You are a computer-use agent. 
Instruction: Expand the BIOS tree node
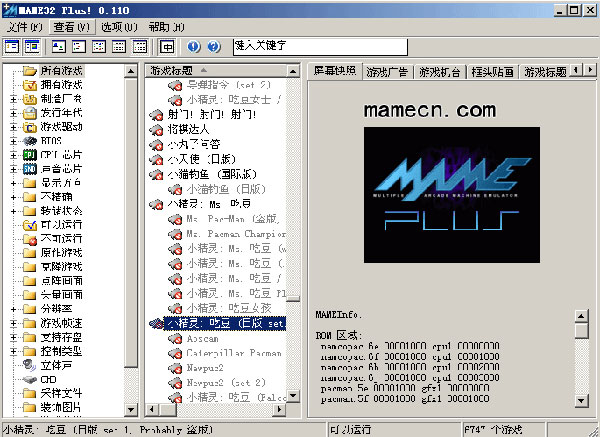tap(13, 141)
